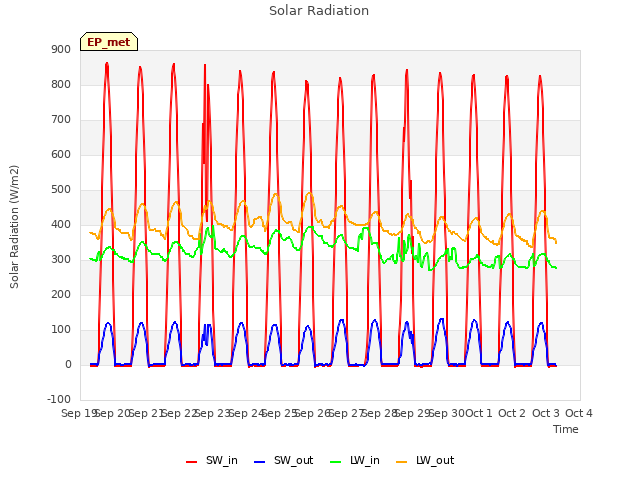Click the LW_in legend label
Image resolution: width=640 pixels, height=480 pixels.
365,460
